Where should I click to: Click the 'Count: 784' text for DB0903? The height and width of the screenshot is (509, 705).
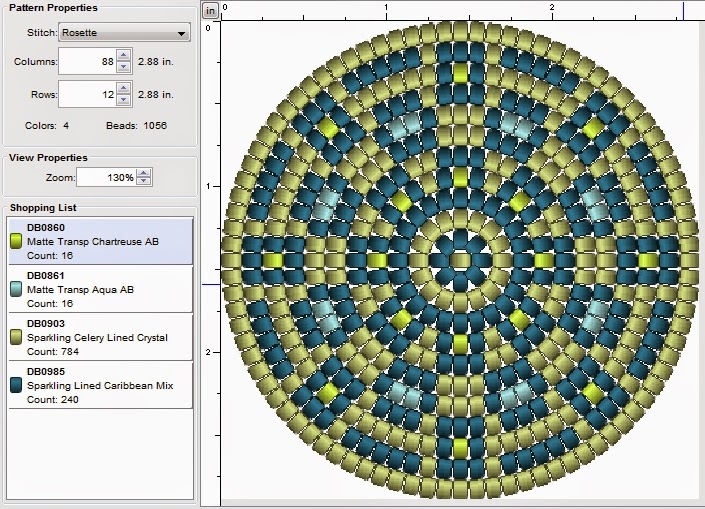click(53, 351)
